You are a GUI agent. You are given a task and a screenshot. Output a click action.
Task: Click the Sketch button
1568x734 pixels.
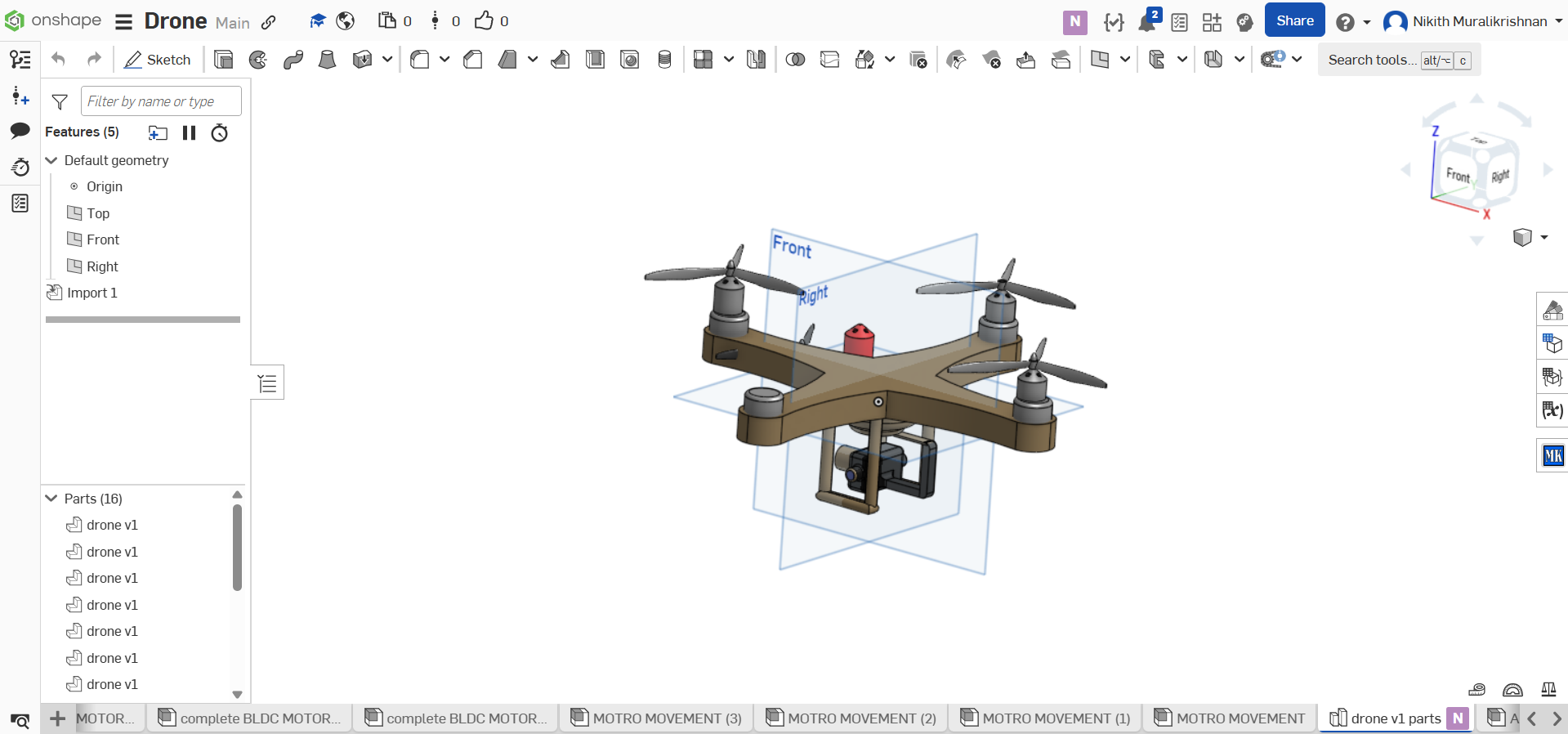click(x=158, y=60)
